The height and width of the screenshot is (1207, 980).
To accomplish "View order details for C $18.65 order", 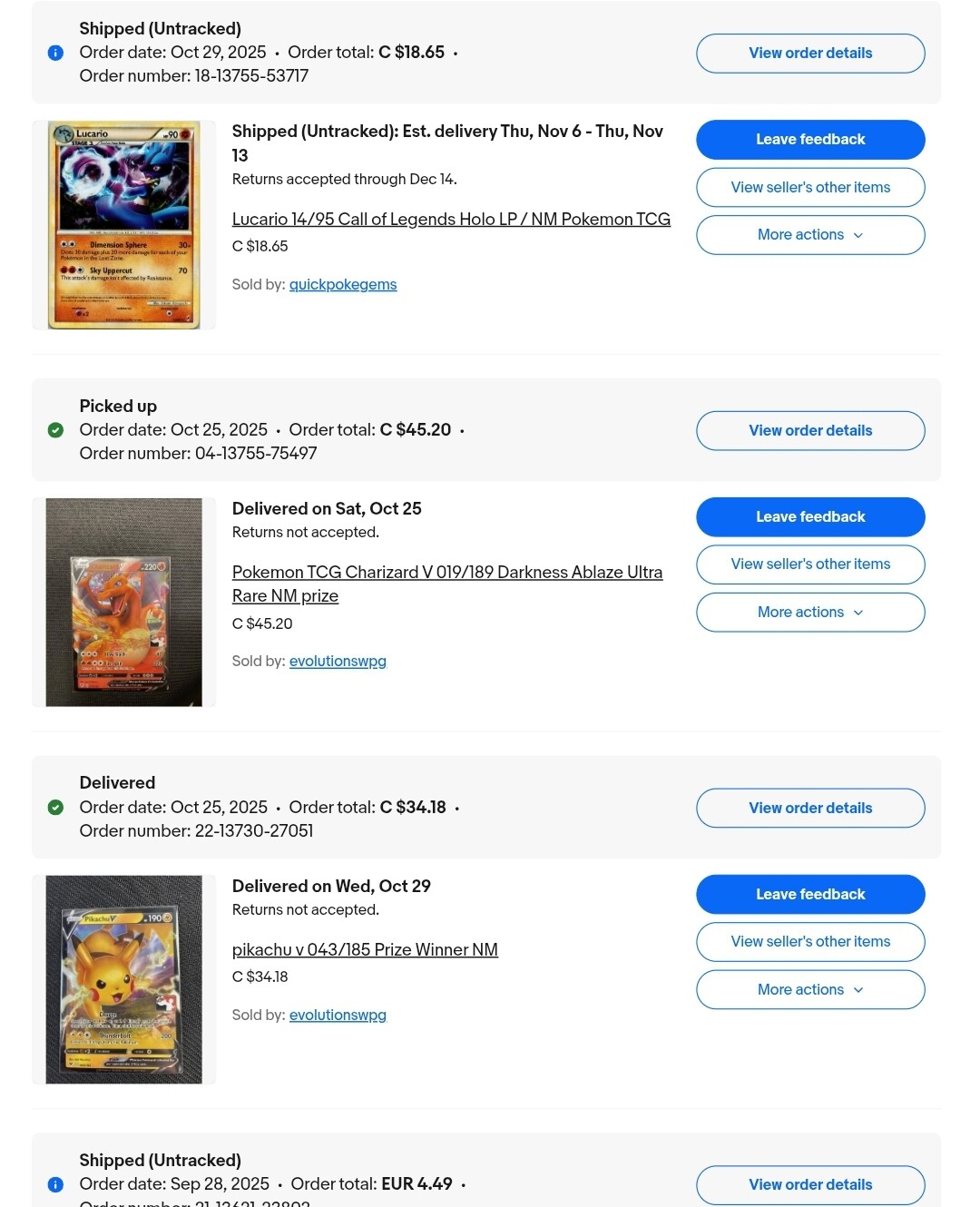I will 810,54.
